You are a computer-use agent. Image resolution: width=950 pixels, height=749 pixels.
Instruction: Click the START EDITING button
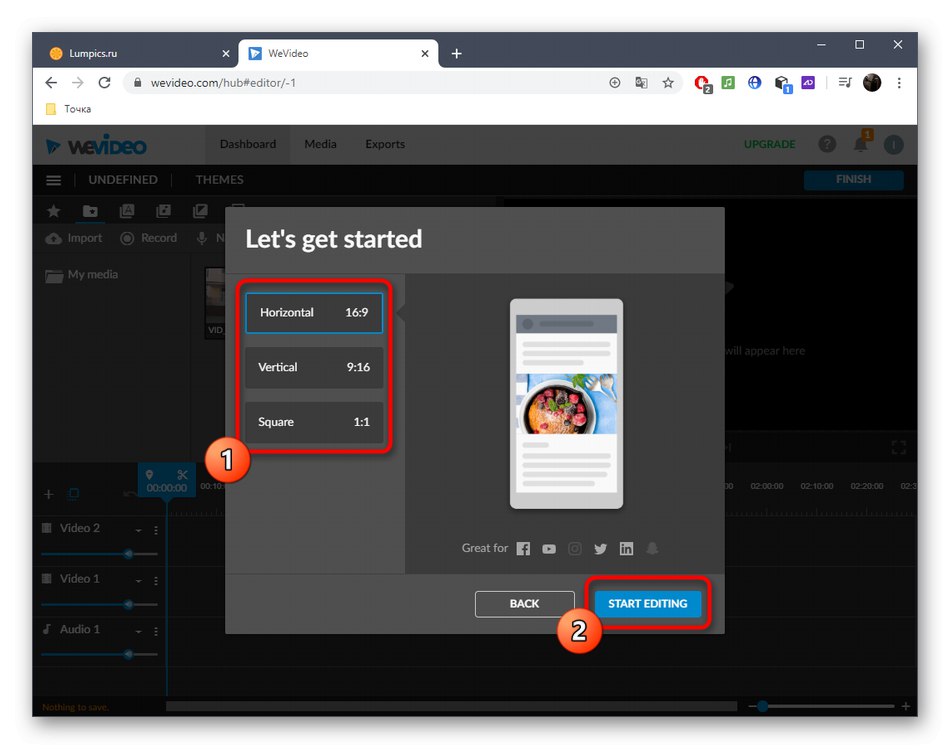(648, 604)
